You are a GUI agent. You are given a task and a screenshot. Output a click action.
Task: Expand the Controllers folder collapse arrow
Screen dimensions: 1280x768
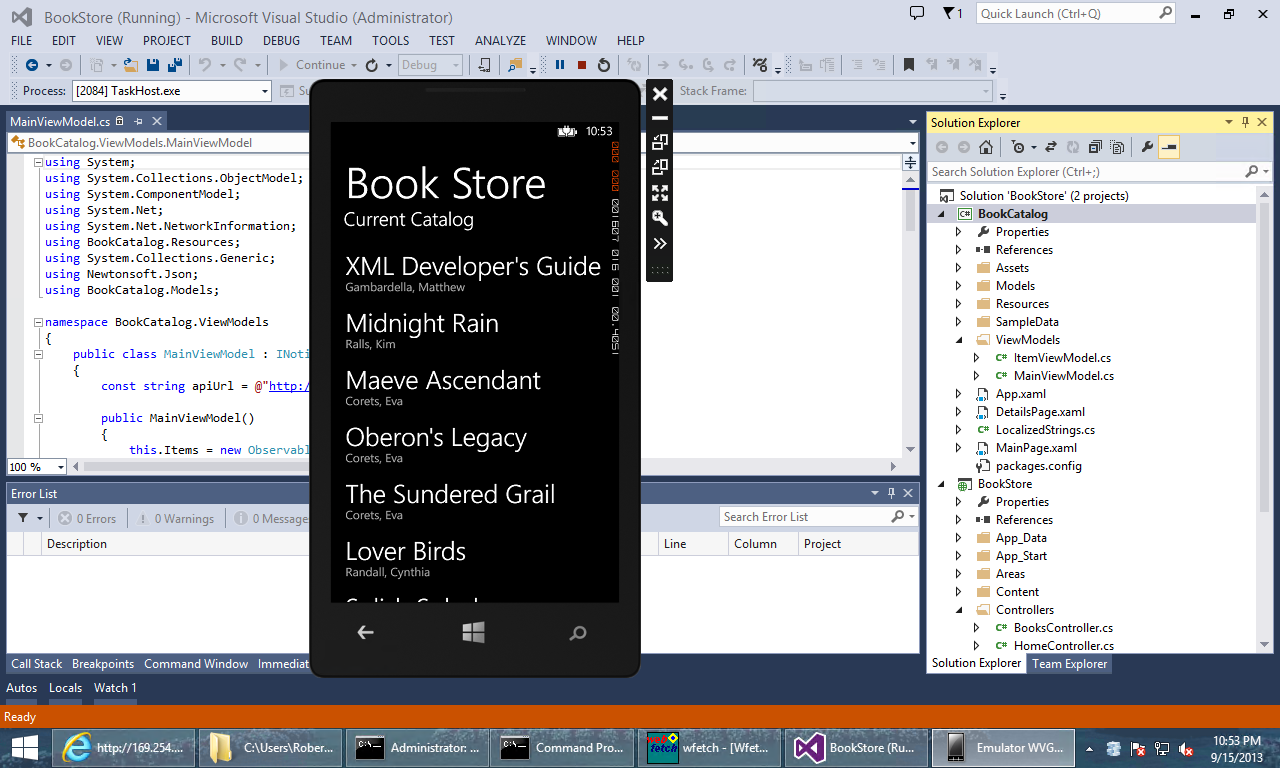tap(957, 609)
